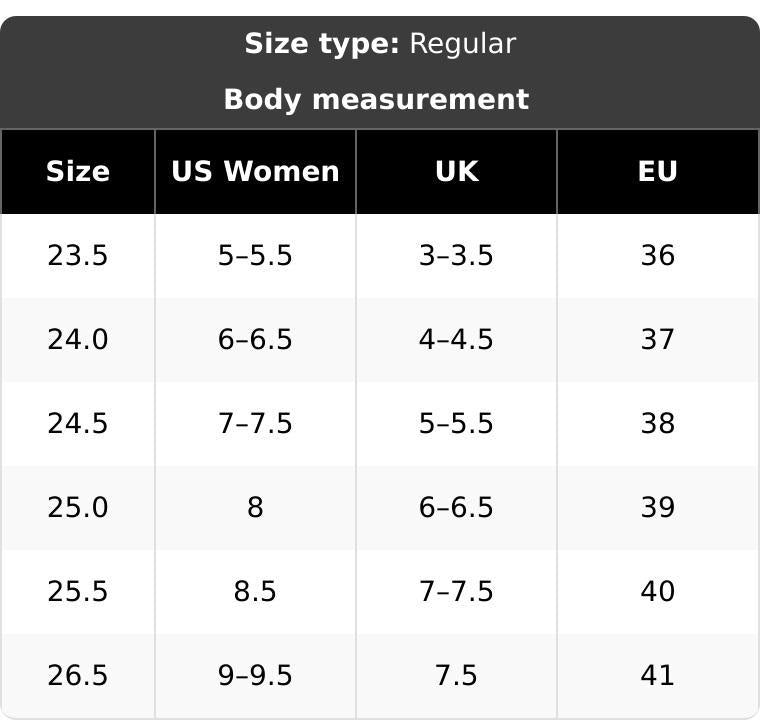Select the US Women column header
Image resolution: width=760 pixels, height=720 pixels.
click(x=255, y=171)
